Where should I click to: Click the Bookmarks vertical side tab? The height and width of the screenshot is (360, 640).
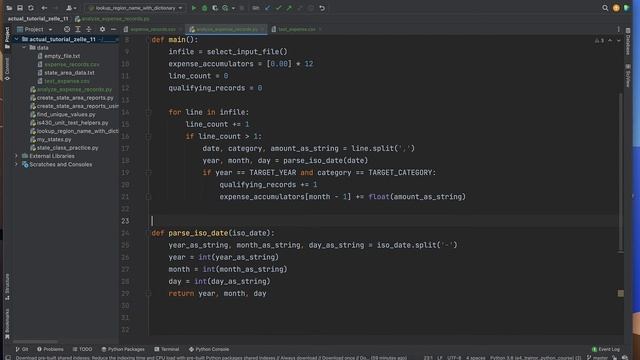pos(7,323)
